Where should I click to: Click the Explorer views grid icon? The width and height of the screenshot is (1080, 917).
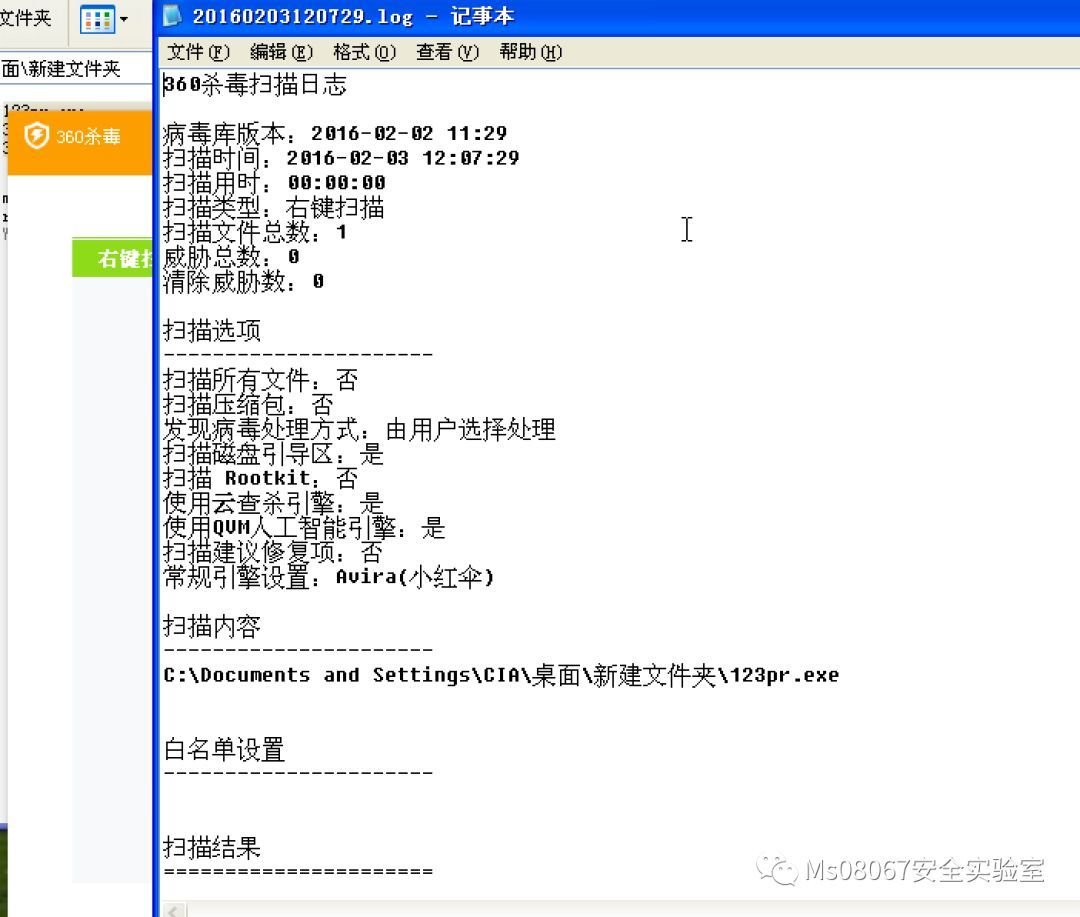coord(97,19)
